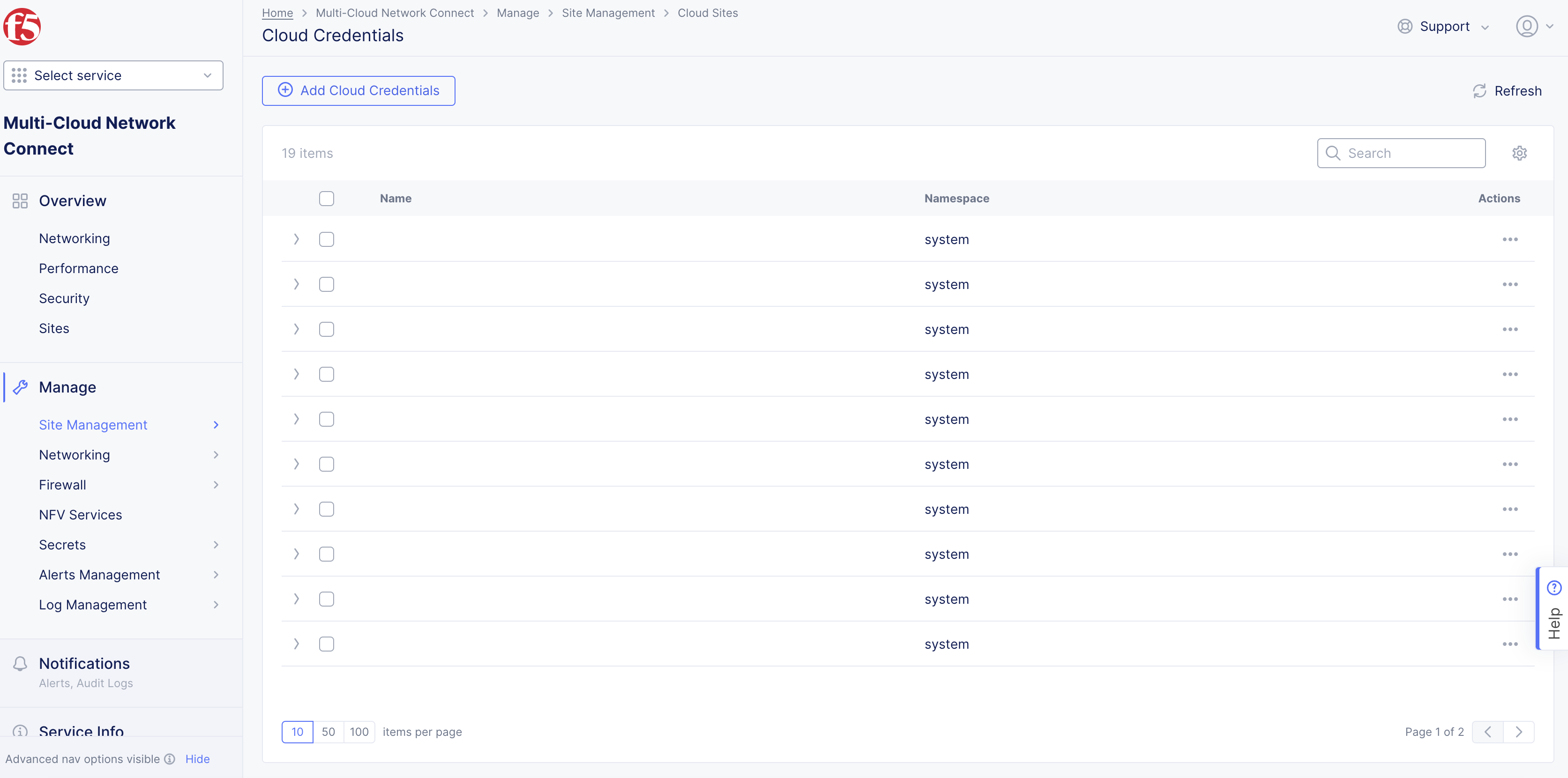Open the actions ellipsis on the first row
The height and width of the screenshot is (778, 1568).
click(x=1511, y=239)
